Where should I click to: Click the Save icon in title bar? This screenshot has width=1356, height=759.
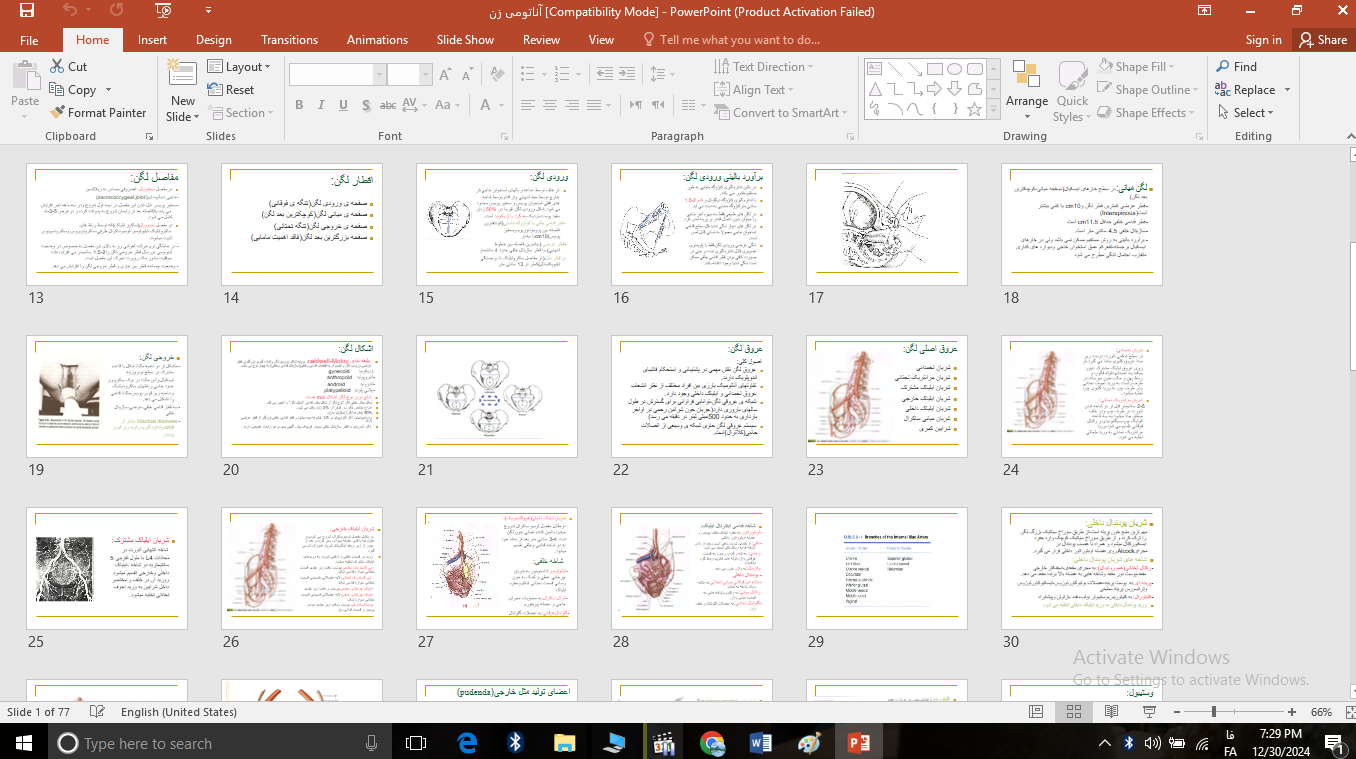[x=26, y=11]
